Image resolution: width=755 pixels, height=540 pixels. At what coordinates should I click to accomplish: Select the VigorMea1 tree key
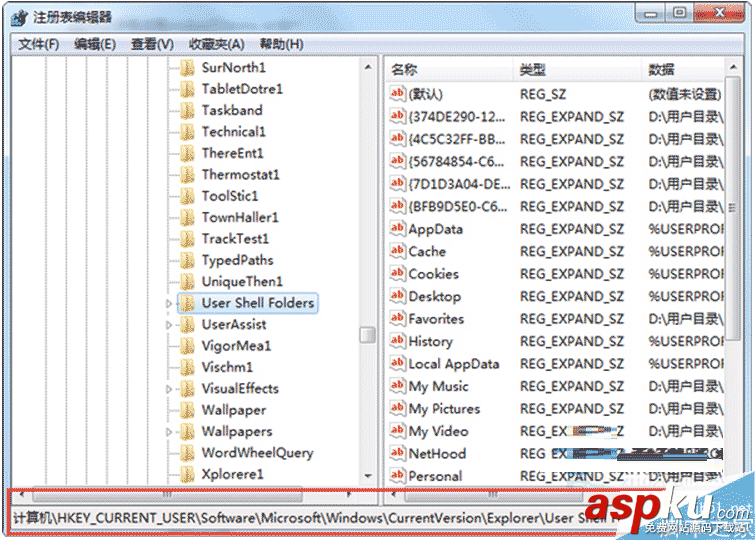pyautogui.click(x=236, y=346)
